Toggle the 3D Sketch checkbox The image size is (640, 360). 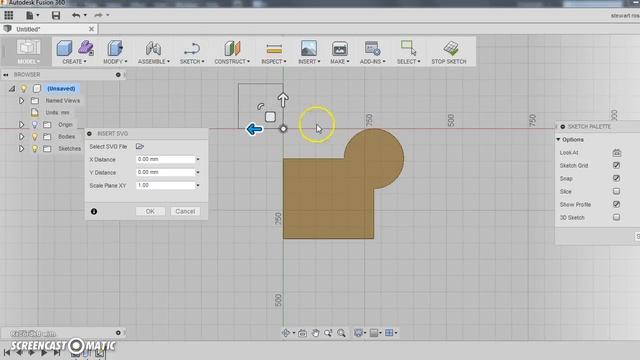point(616,217)
